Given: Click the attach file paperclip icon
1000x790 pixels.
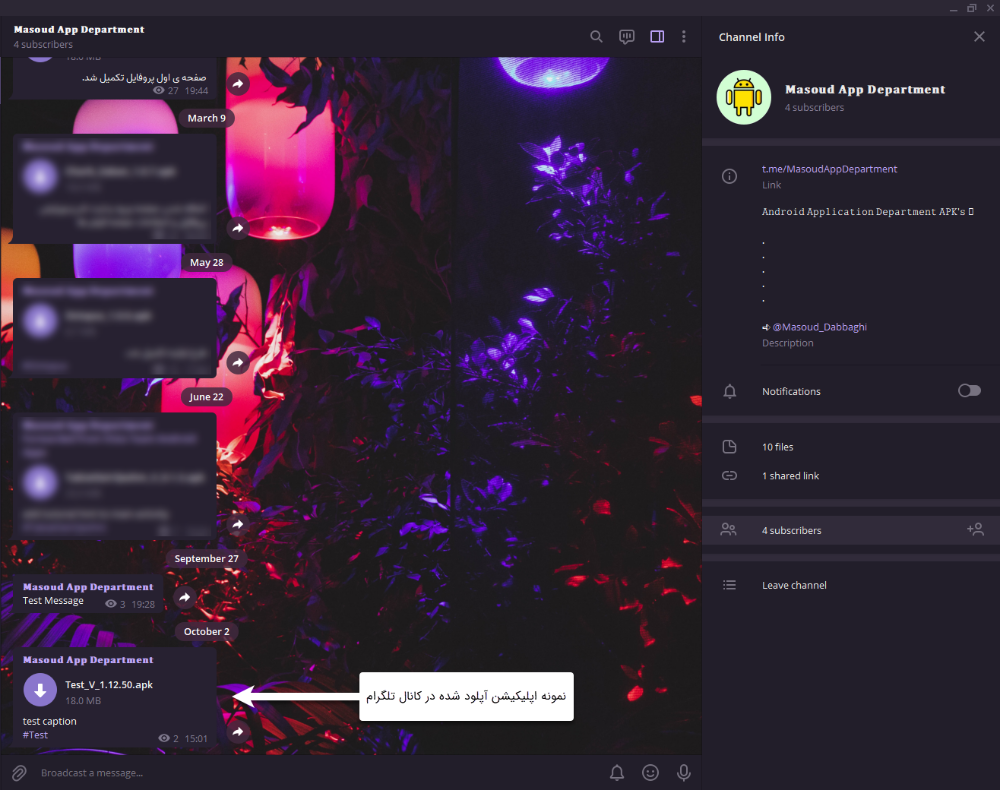Looking at the screenshot, I should (19, 773).
